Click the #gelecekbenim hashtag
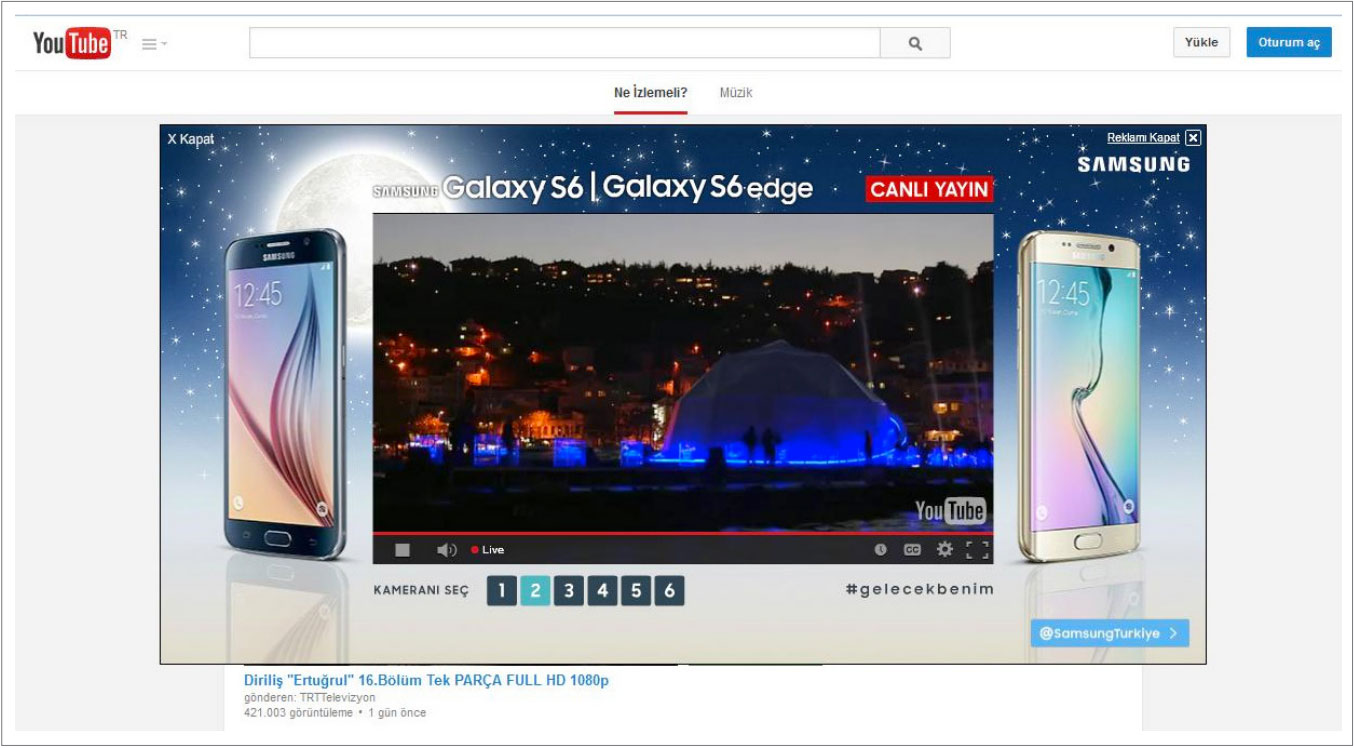The height and width of the screenshot is (748, 1354). pos(919,589)
